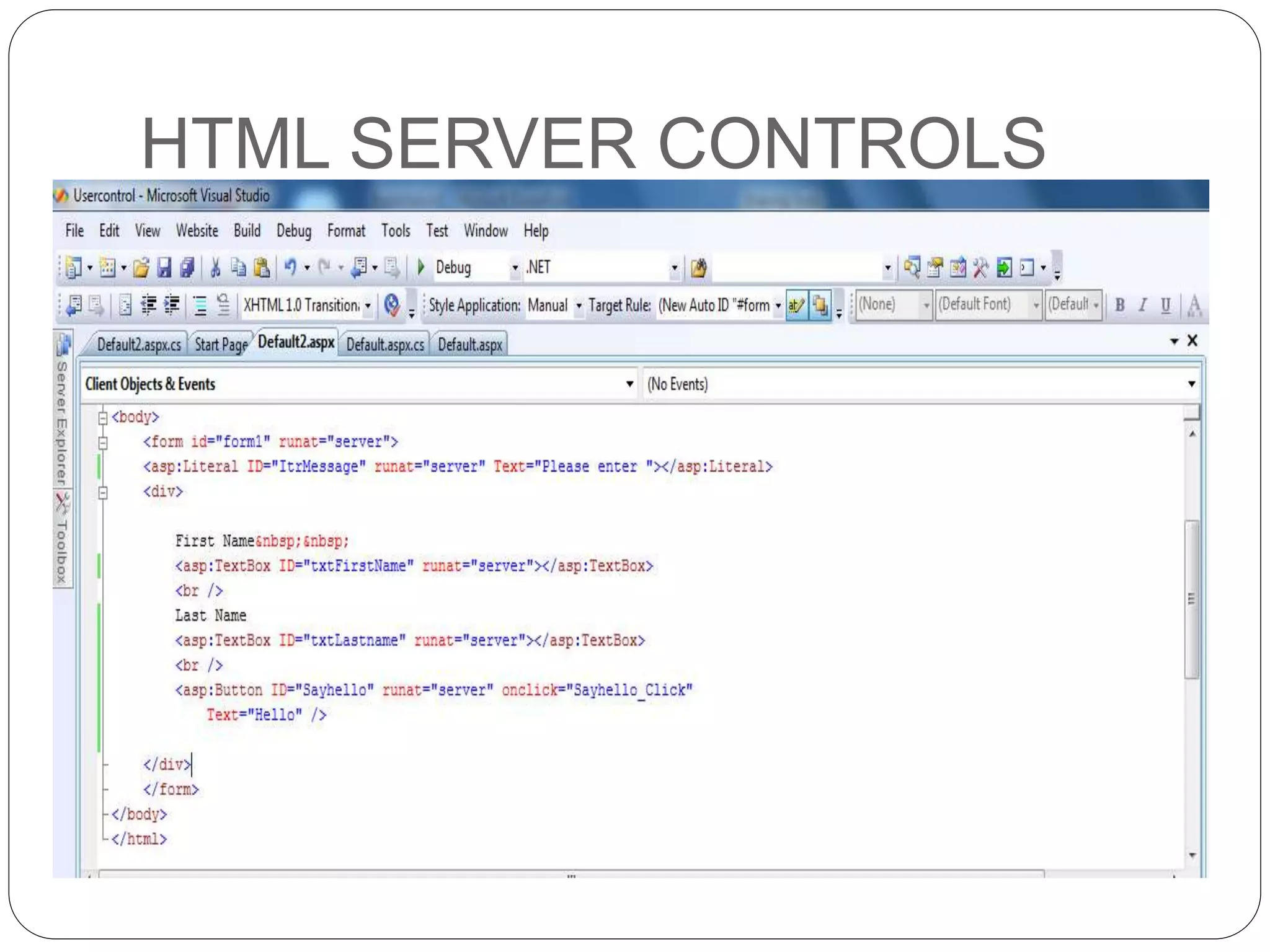Screen dimensions: 1270x952
Task: Open the Toolbox side panel
Action: (62, 539)
